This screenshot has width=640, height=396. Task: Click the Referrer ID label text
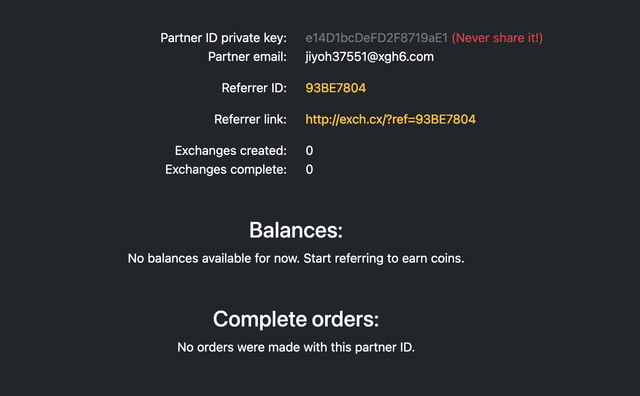click(254, 88)
